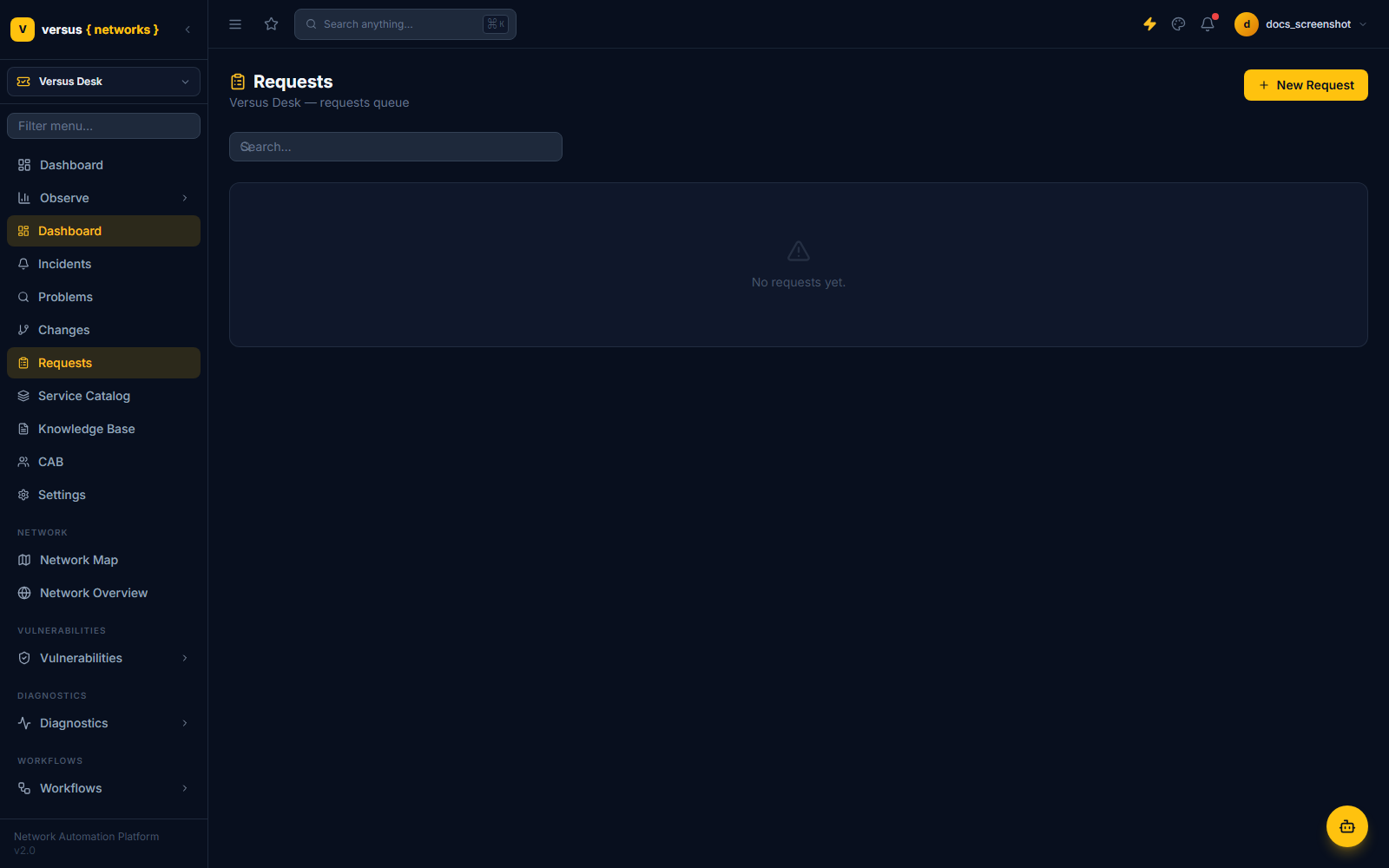This screenshot has width=1389, height=868.
Task: Open quick actions lightning bolt icon
Action: (x=1149, y=24)
